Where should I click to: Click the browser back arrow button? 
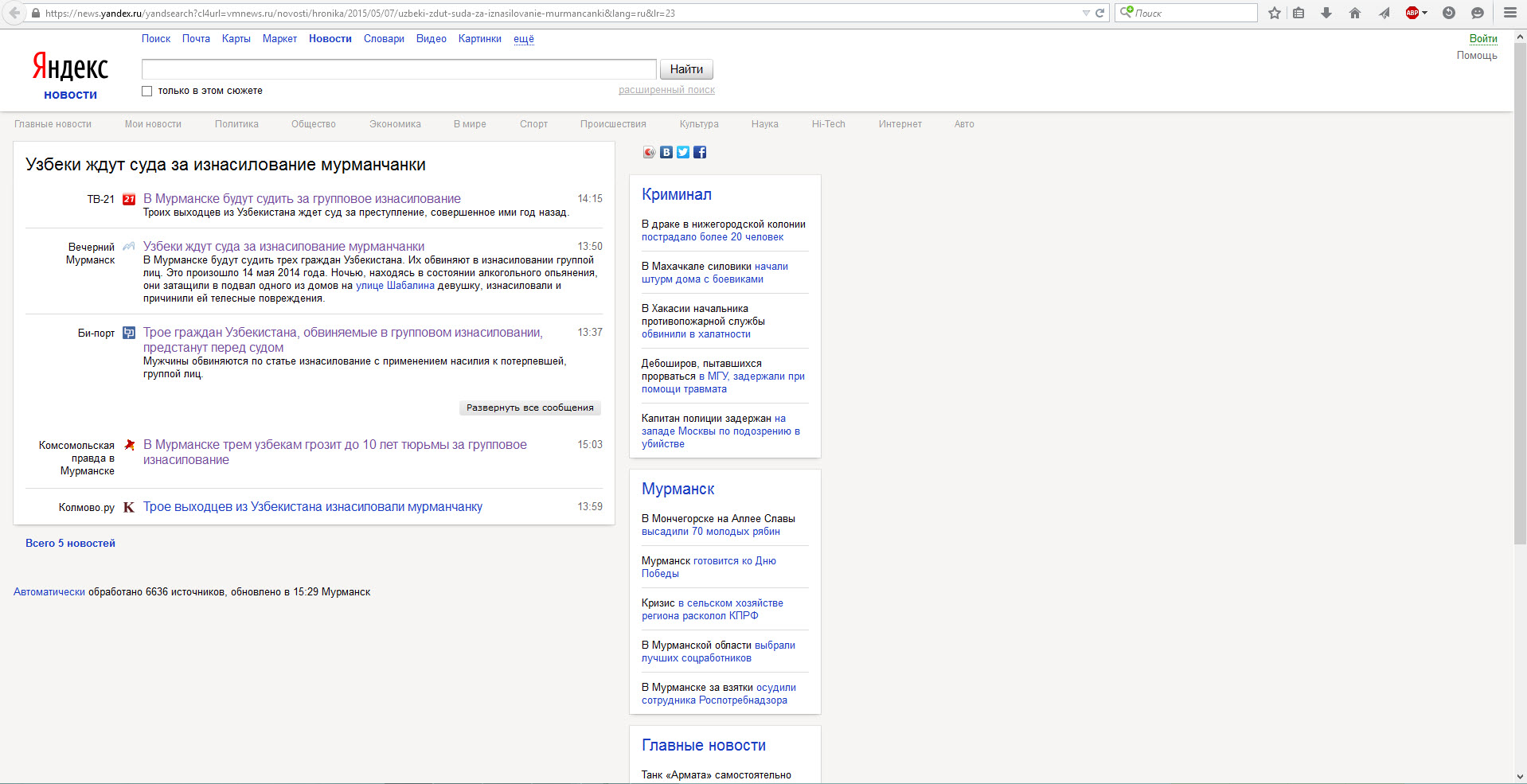[14, 13]
